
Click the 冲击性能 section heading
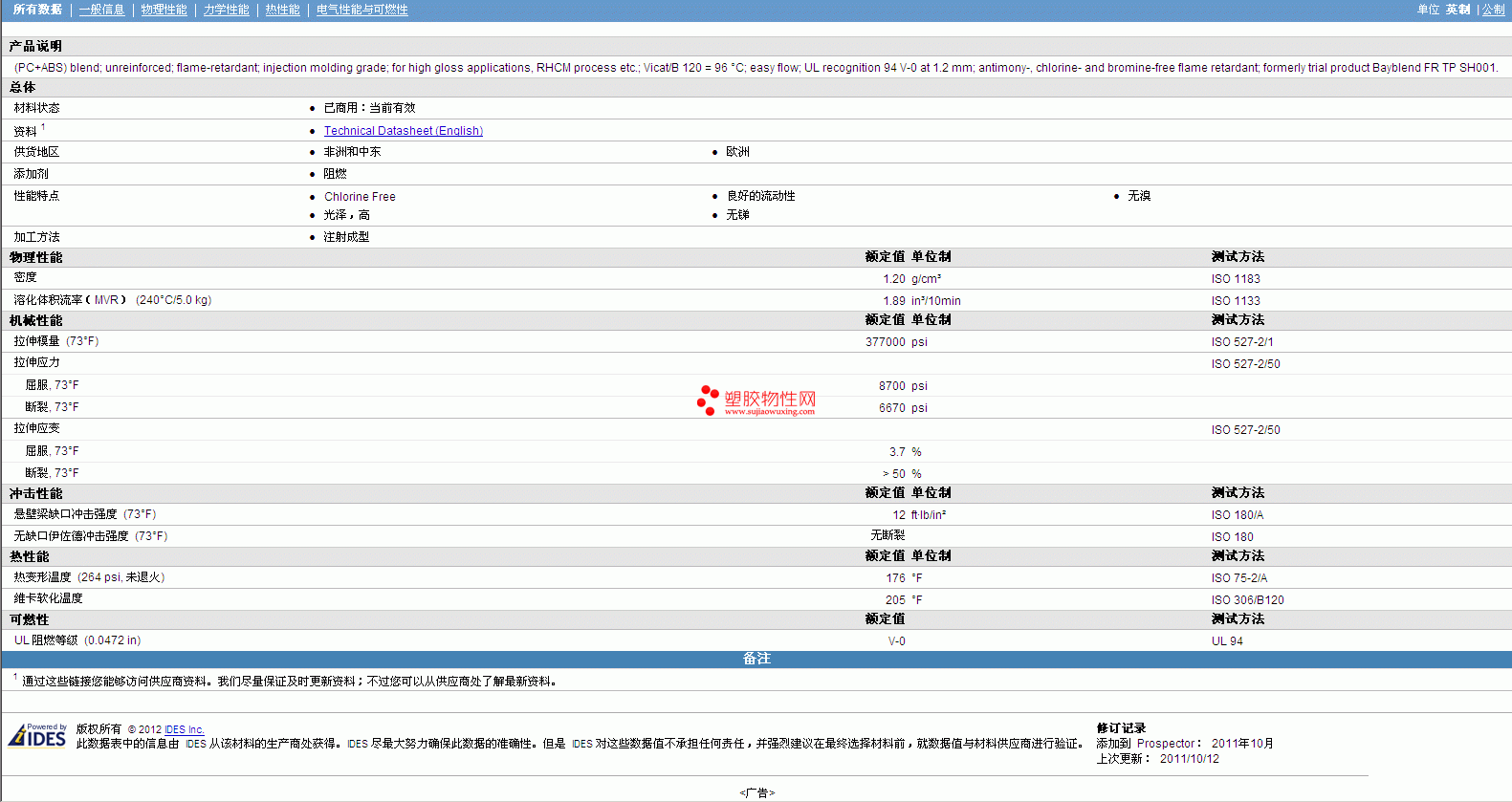pyautogui.click(x=35, y=493)
